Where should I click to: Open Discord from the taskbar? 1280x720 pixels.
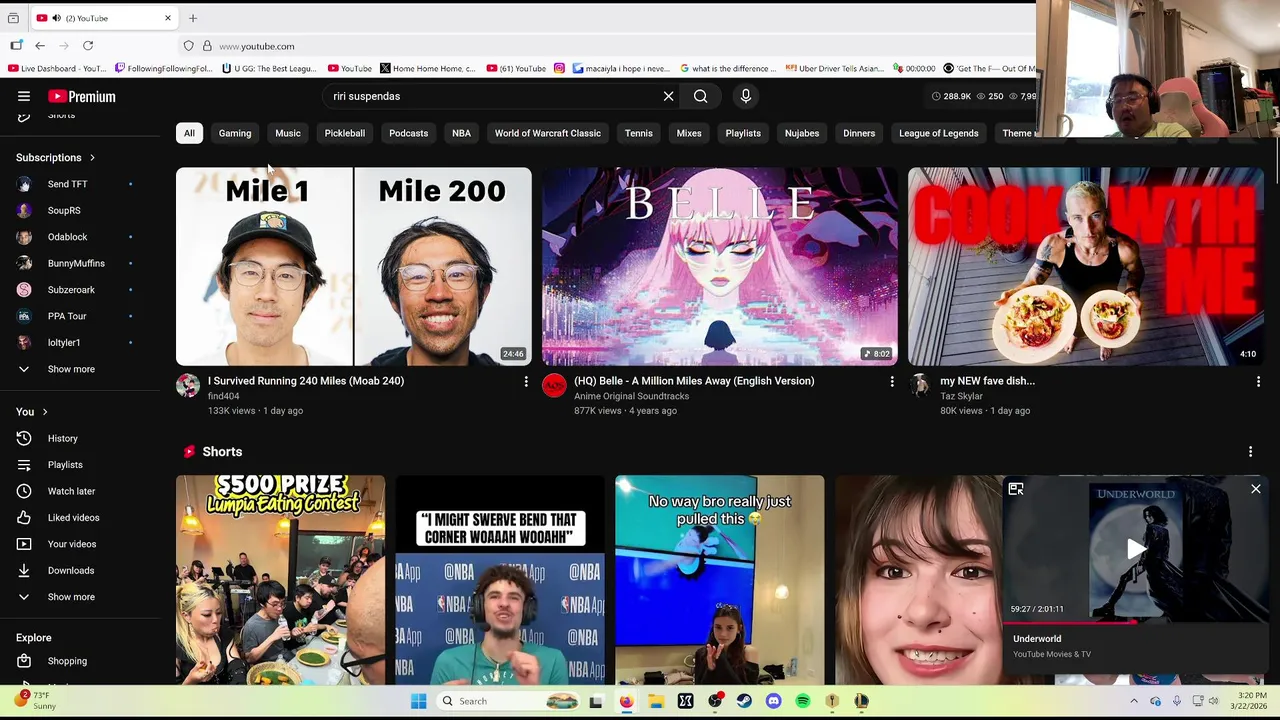tap(773, 701)
